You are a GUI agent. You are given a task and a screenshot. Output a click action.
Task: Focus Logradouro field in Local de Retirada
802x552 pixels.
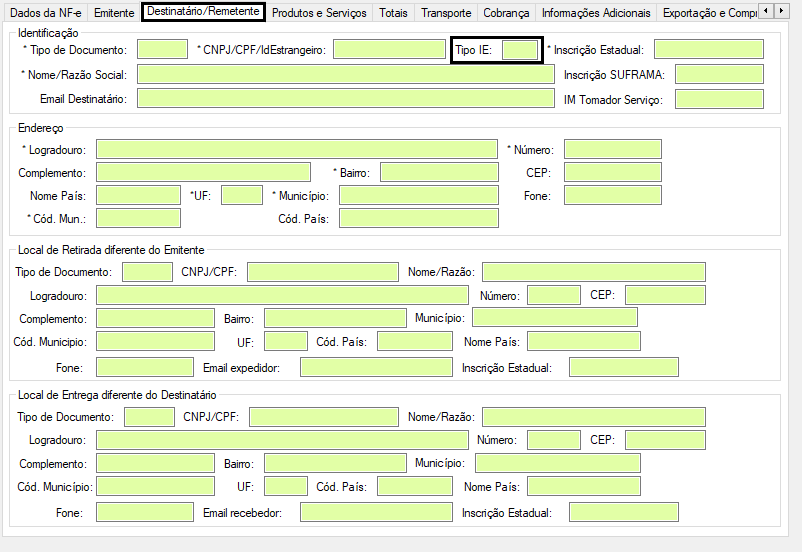coord(282,295)
